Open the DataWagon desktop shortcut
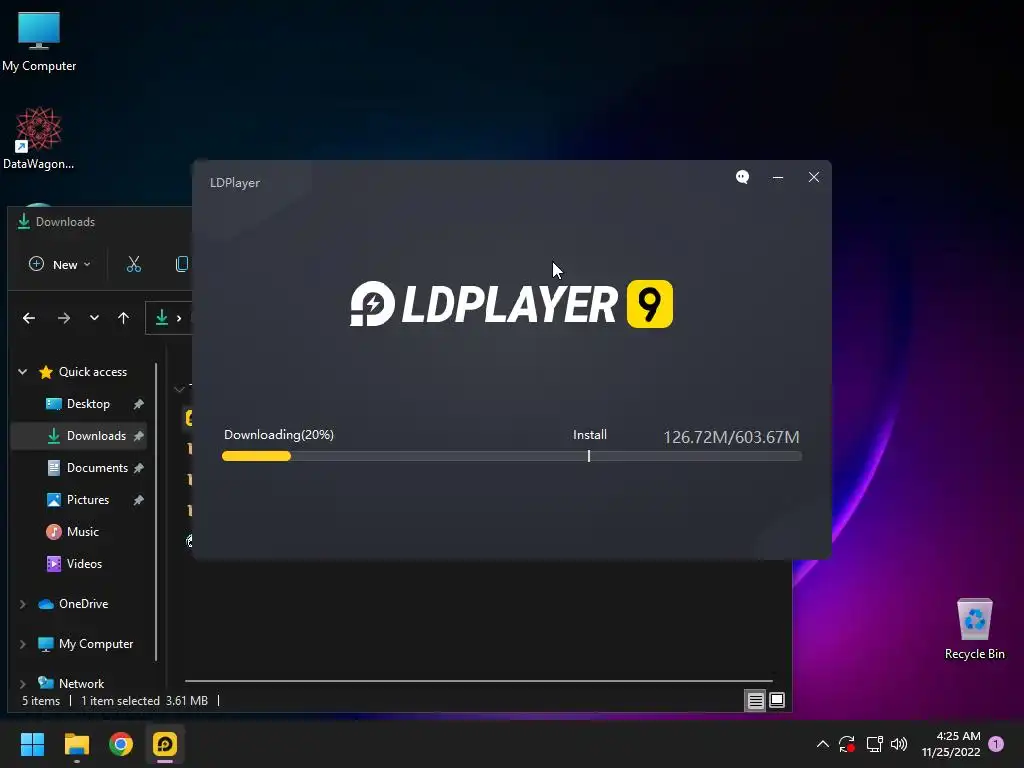 point(39,138)
